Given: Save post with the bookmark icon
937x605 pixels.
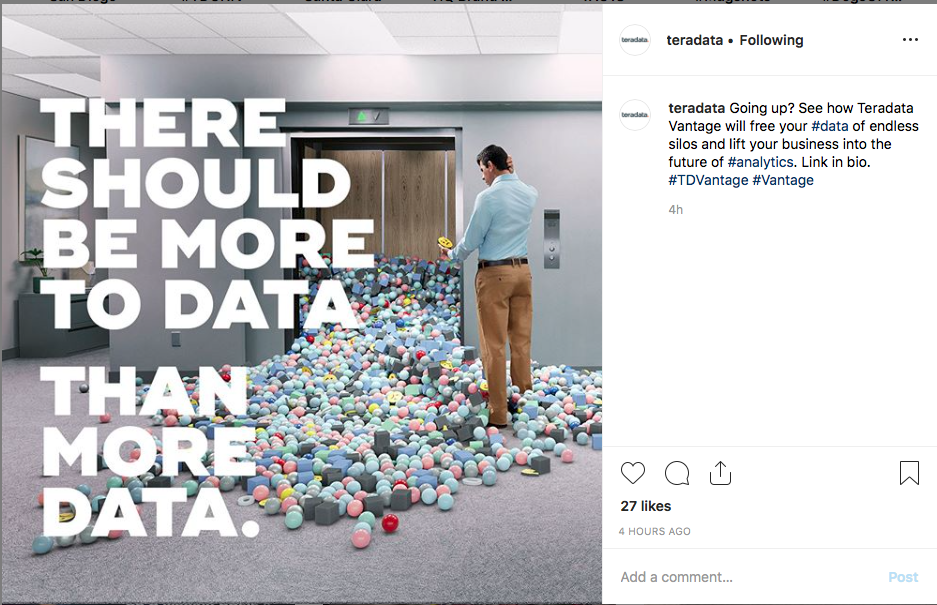Looking at the screenshot, I should (x=909, y=473).
